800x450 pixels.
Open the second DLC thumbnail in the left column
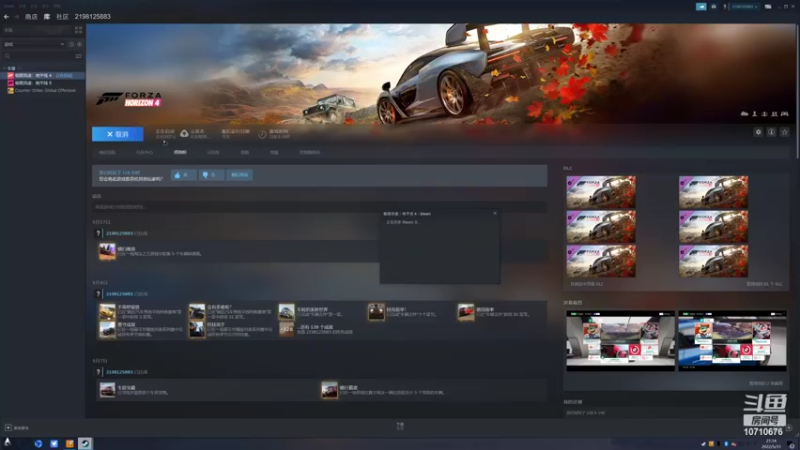tap(601, 227)
